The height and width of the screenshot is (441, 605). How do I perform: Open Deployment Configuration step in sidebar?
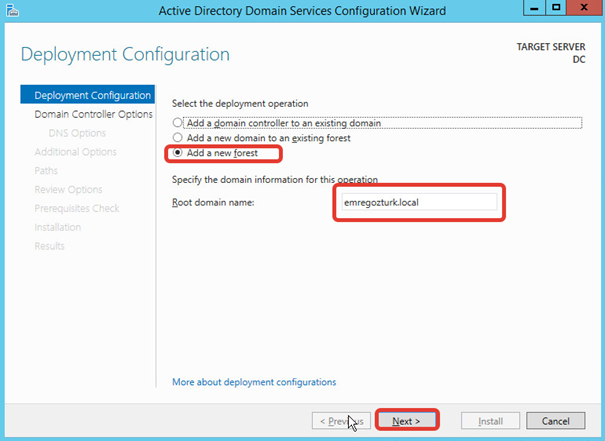click(88, 95)
